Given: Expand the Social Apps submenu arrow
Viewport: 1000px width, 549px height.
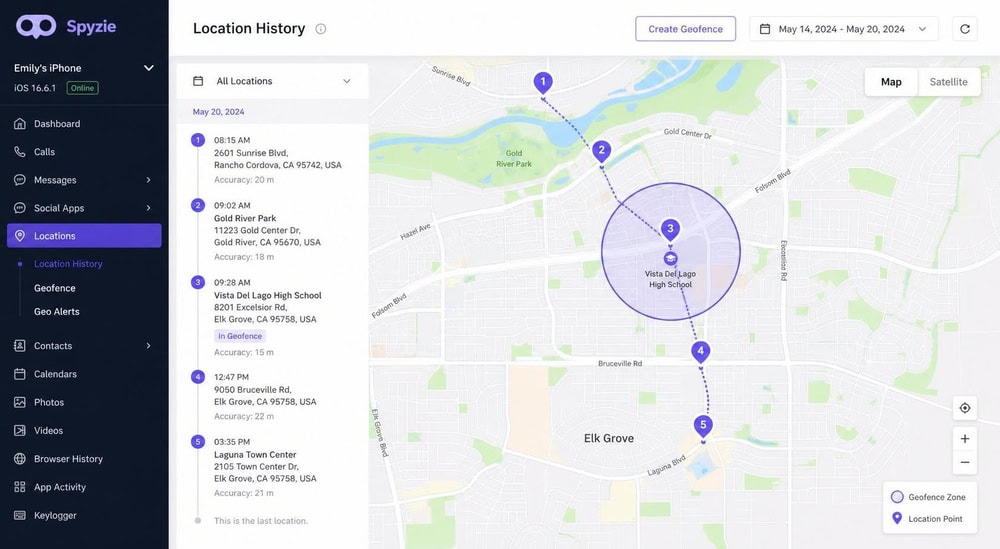Looking at the screenshot, I should click(149, 208).
